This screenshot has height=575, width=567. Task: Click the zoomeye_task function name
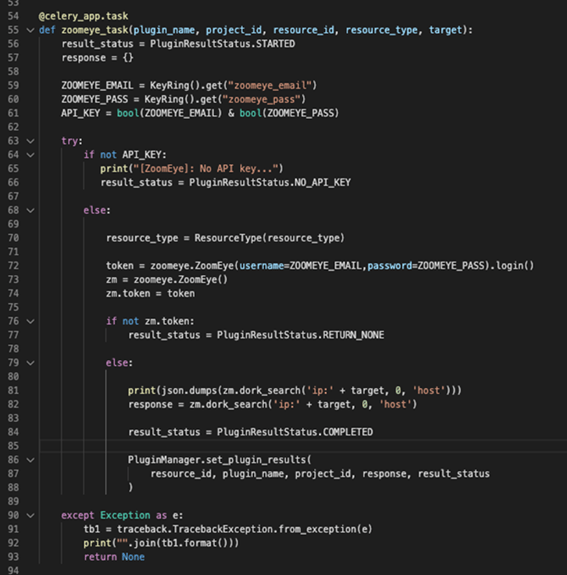coord(95,30)
